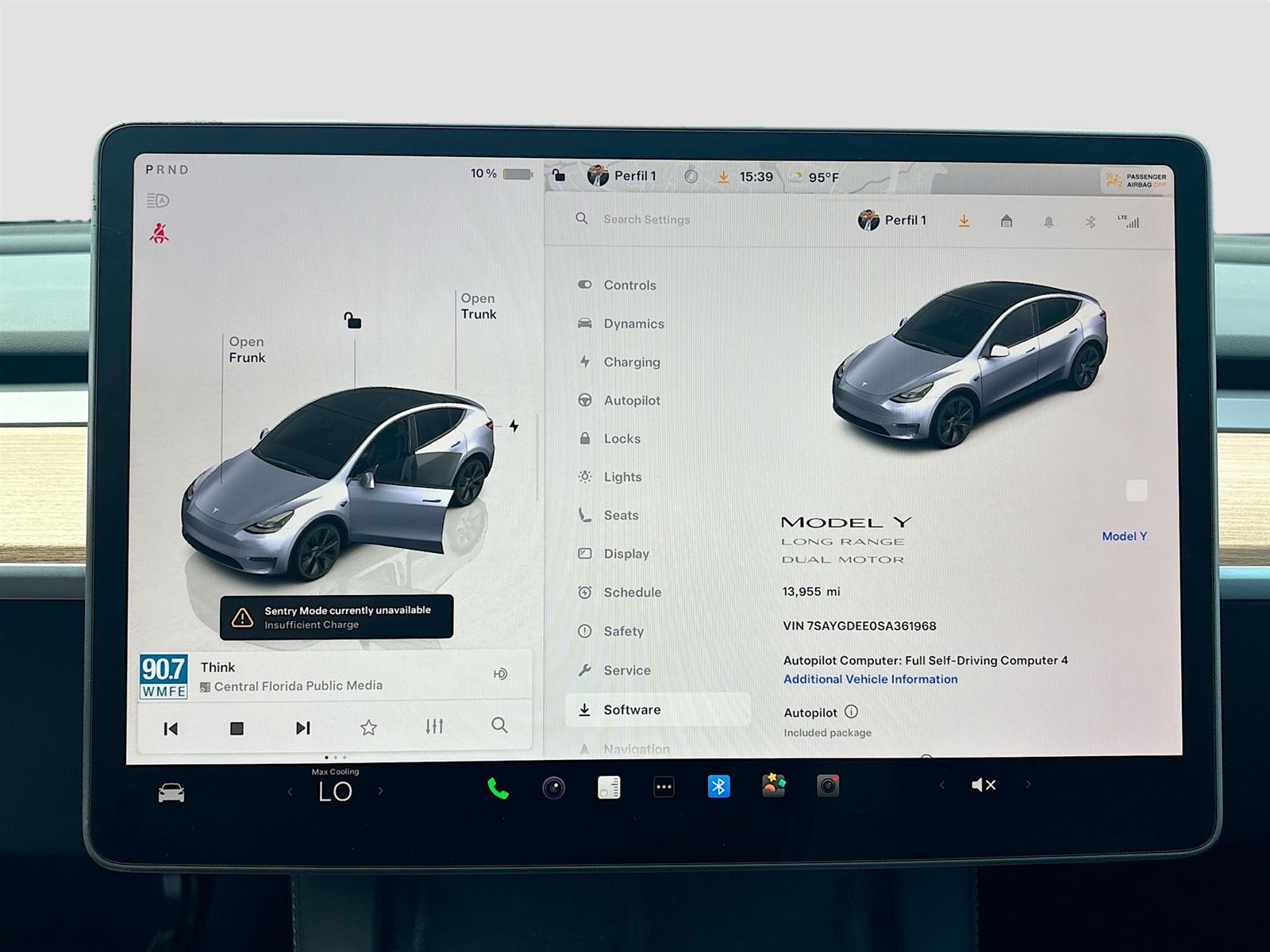1270x952 pixels.
Task: Open the Display settings menu
Action: pos(614,554)
